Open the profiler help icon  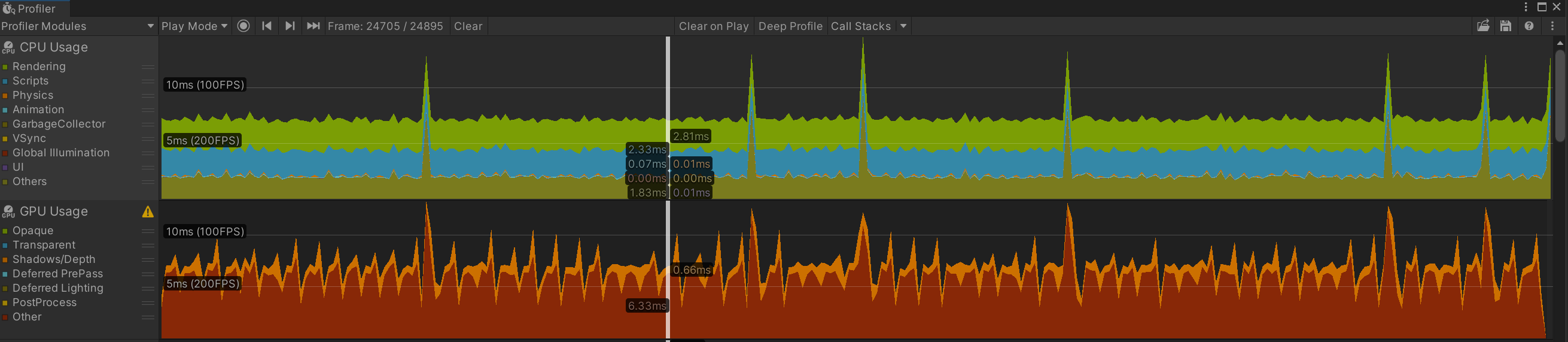click(1529, 26)
